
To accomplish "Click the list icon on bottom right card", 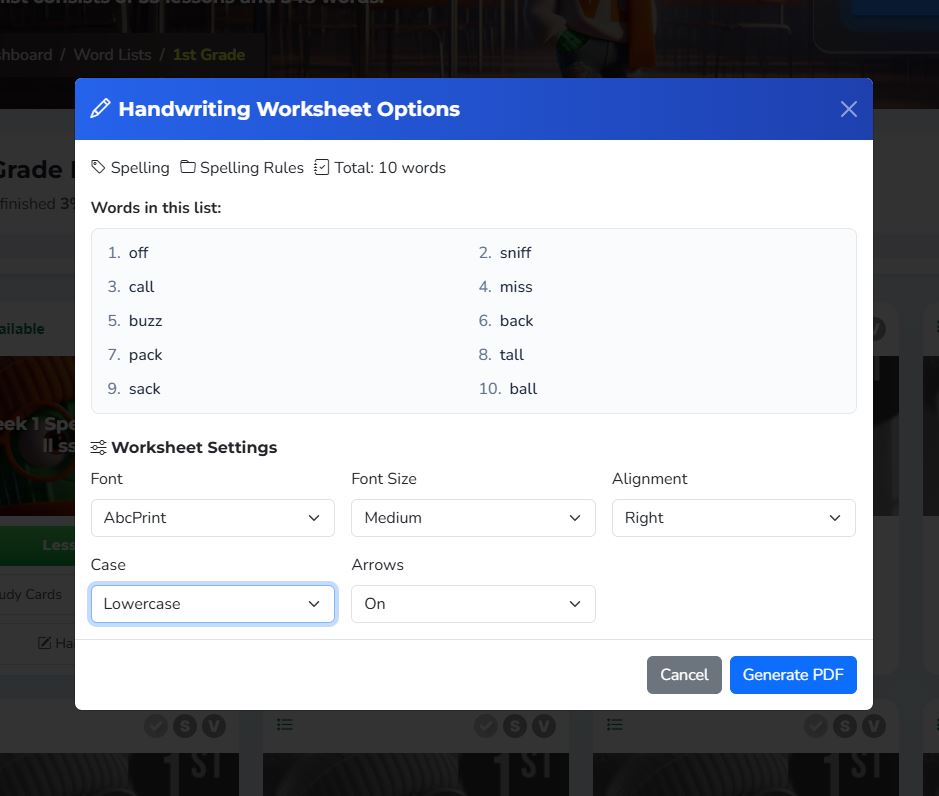I will click(x=615, y=725).
